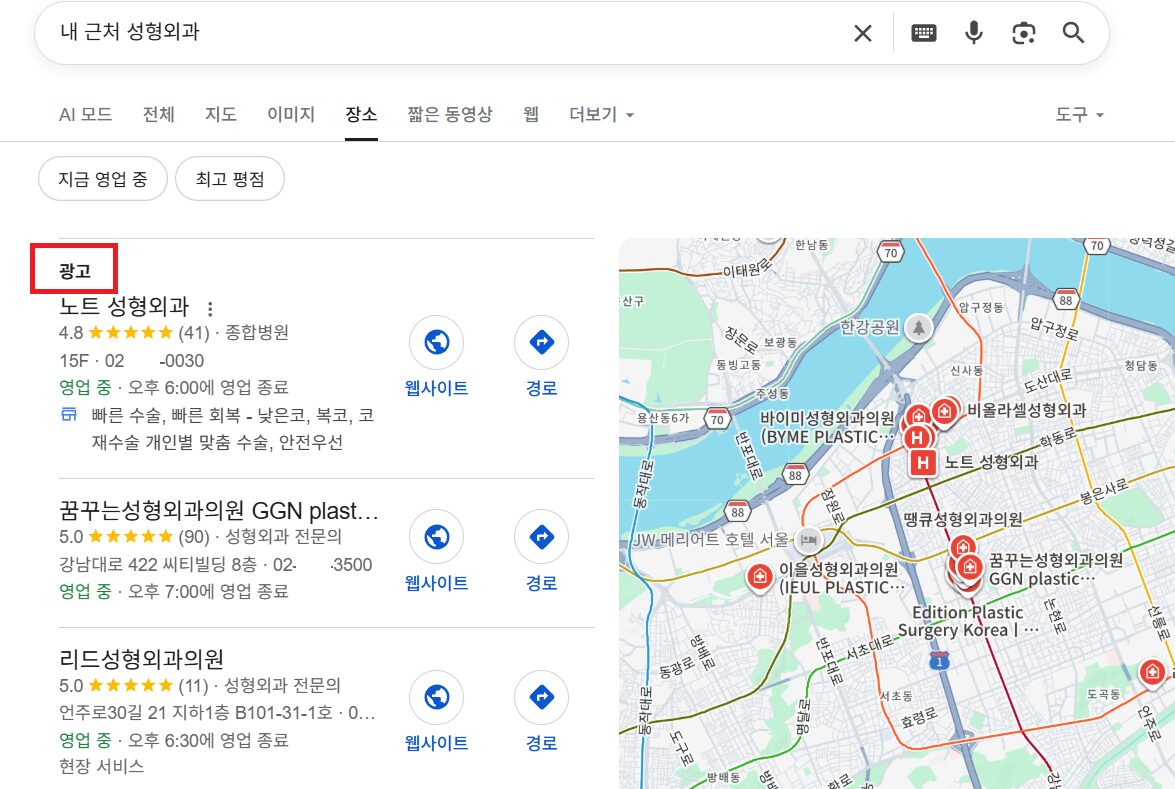Get directions icon for 노트 성형외과
The image size is (1175, 789).
[x=541, y=342]
